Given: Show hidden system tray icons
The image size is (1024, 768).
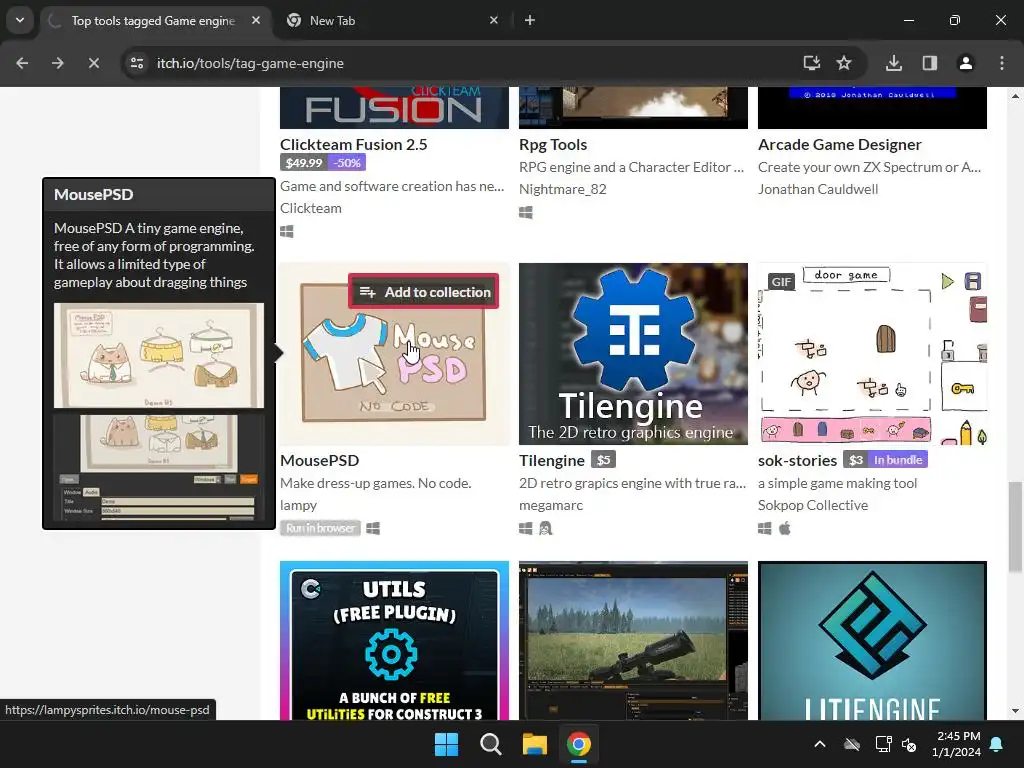Looking at the screenshot, I should pyautogui.click(x=820, y=744).
